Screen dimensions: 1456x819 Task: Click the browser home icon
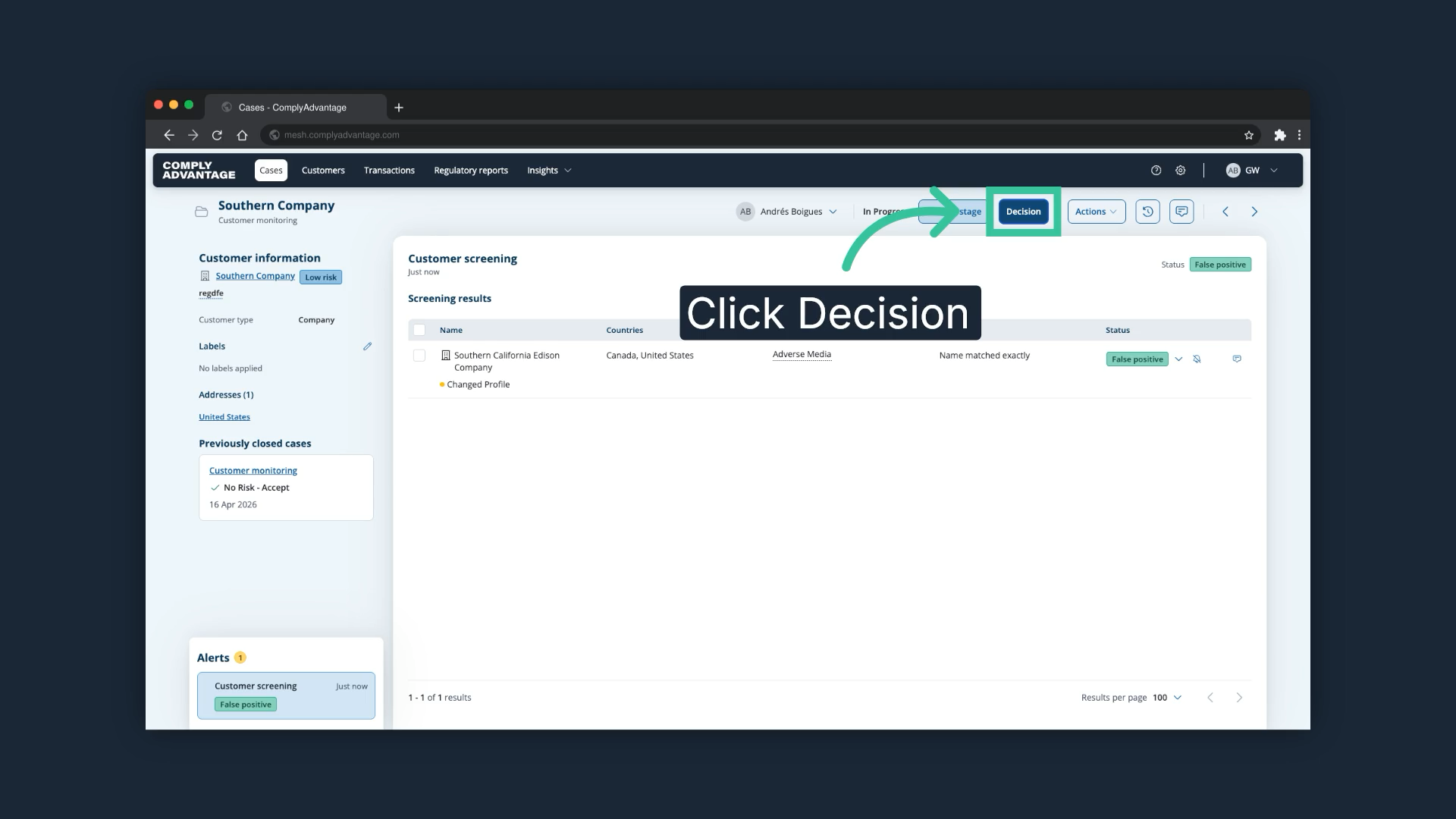click(x=242, y=135)
